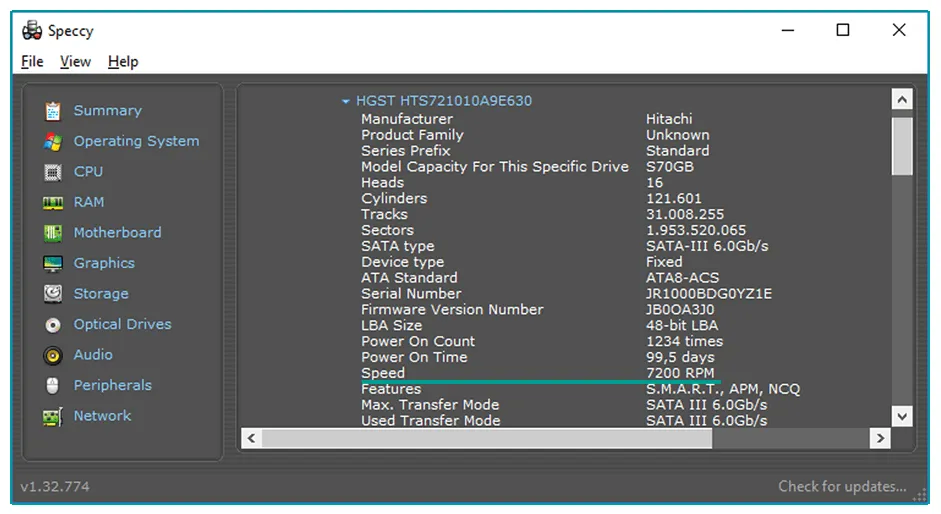Image resolution: width=941 pixels, height=514 pixels.
Task: Click the Speccy app icon in title bar
Action: [32, 30]
